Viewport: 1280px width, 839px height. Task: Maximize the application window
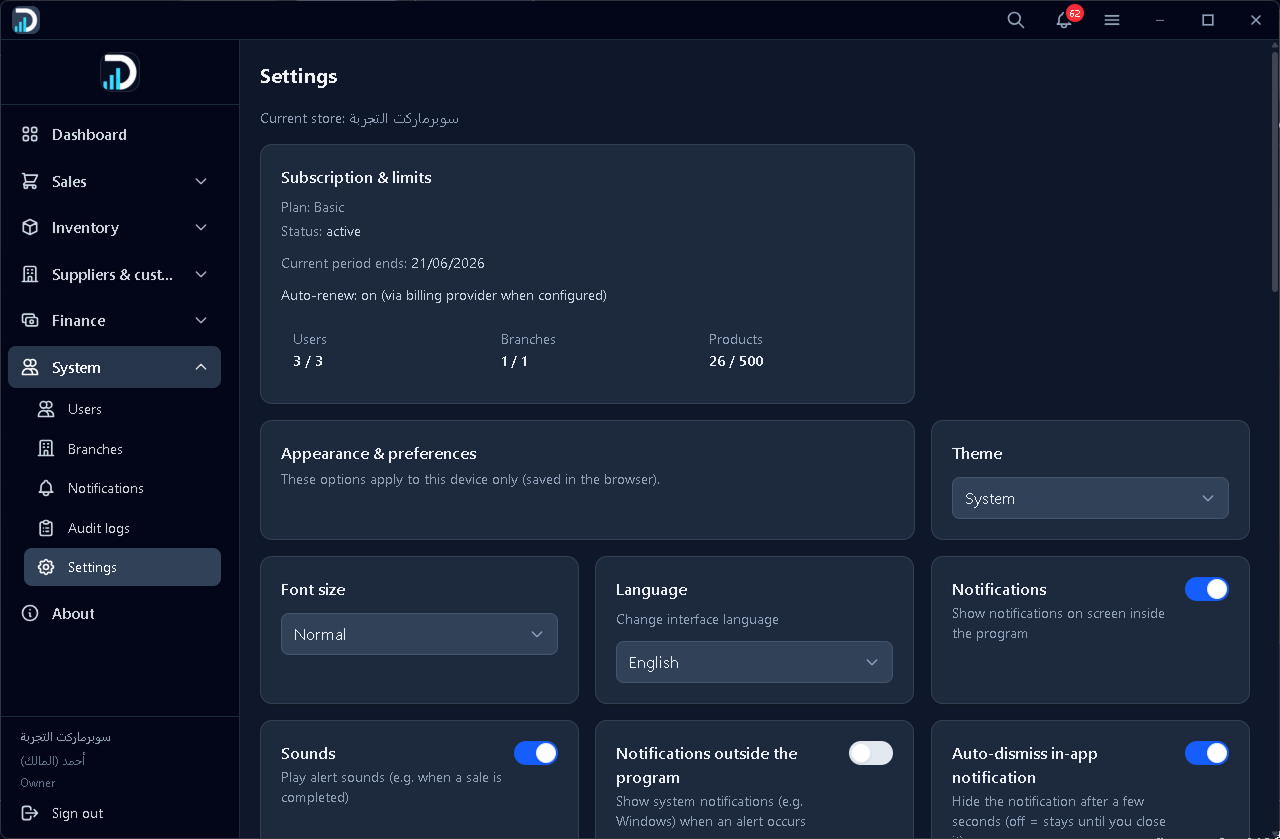[1208, 20]
